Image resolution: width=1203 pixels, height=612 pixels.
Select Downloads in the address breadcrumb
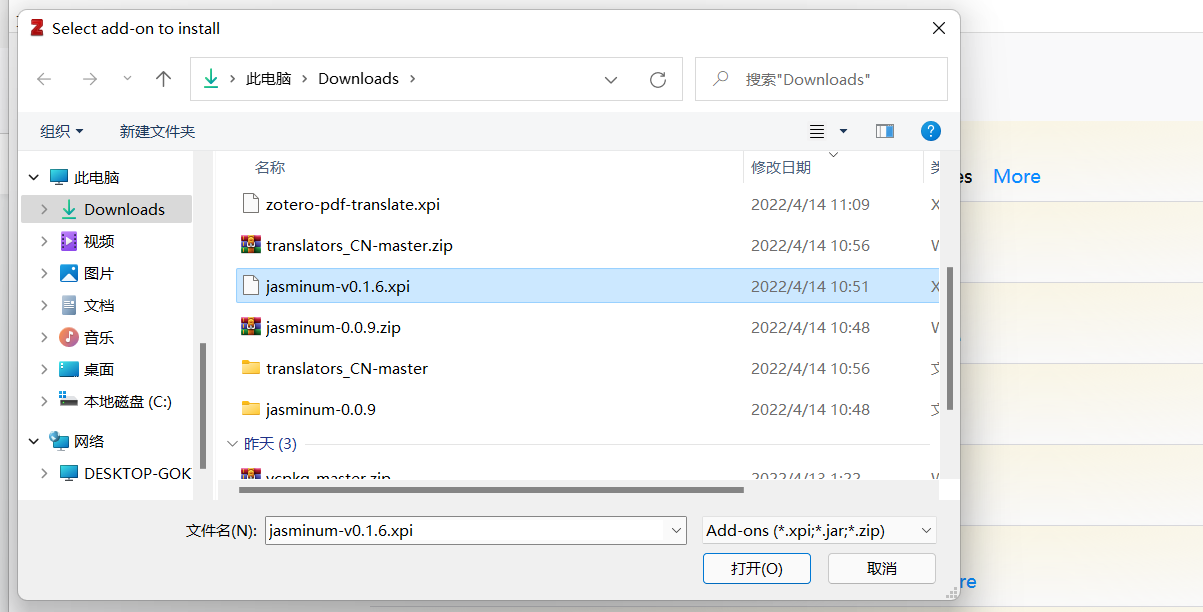[x=358, y=79]
